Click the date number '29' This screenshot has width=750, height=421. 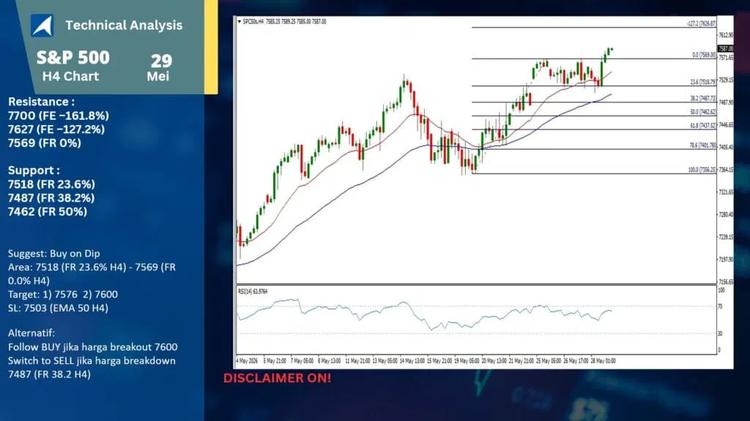pos(161,61)
